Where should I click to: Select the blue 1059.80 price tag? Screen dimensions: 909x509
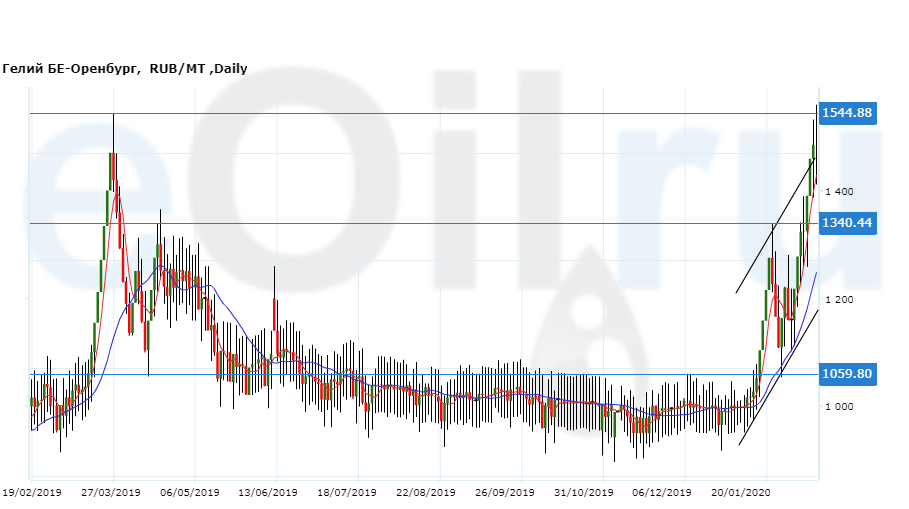847,374
